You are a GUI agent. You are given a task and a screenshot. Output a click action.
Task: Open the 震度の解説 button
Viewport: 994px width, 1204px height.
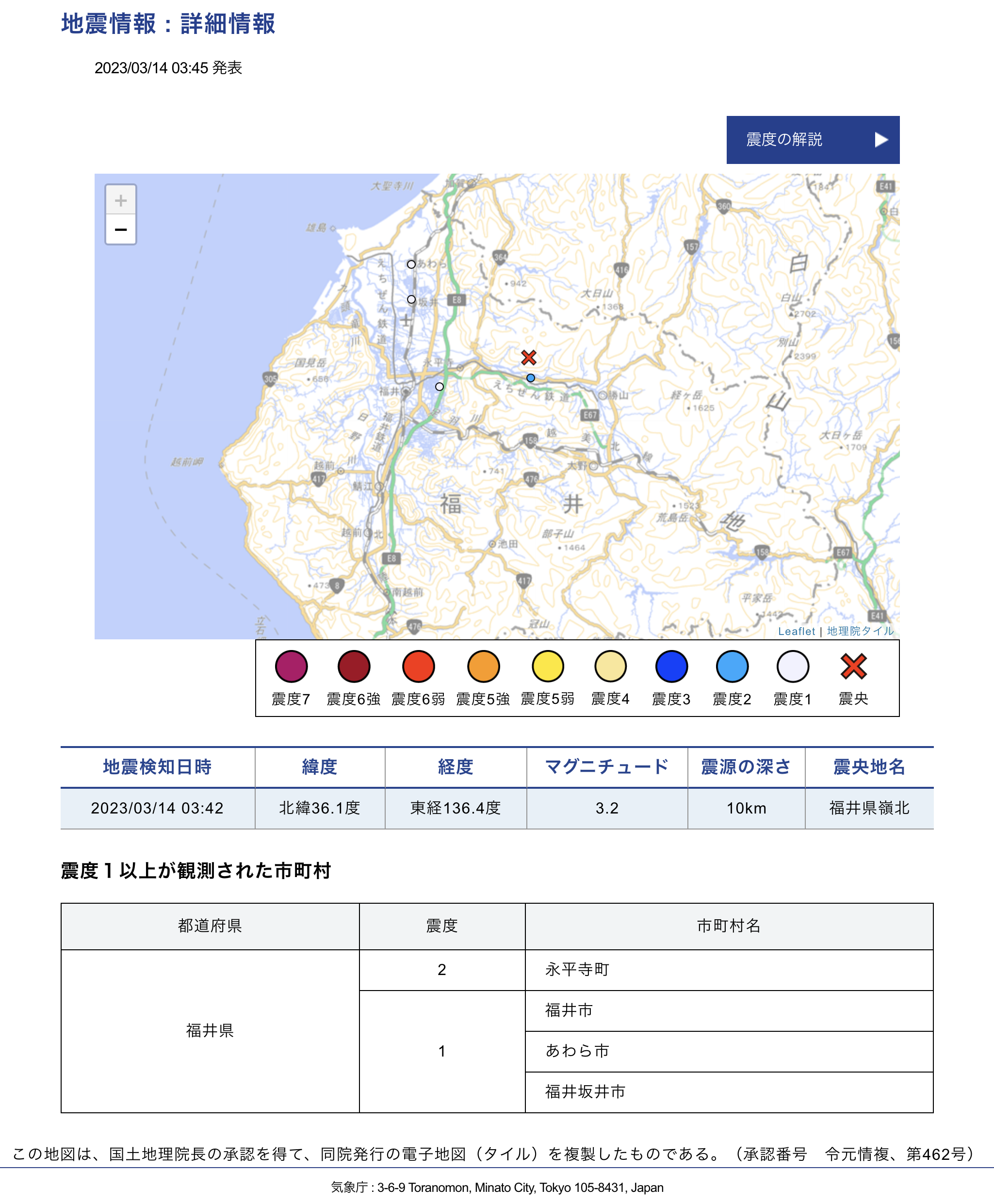pyautogui.click(x=784, y=140)
